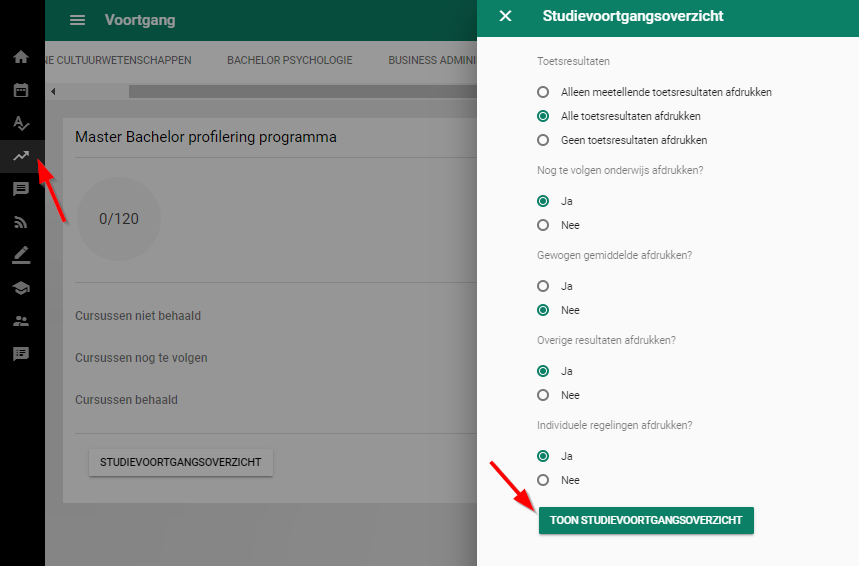Screen dimensions: 859x566
Task: Click Toon Studievoortgangsoverzicht button
Action: tap(646, 520)
